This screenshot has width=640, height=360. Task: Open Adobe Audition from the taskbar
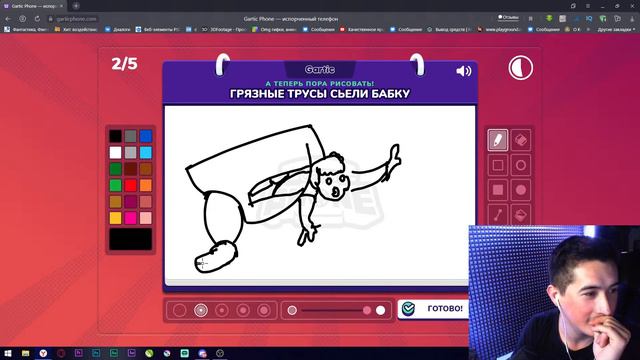[x=114, y=353]
